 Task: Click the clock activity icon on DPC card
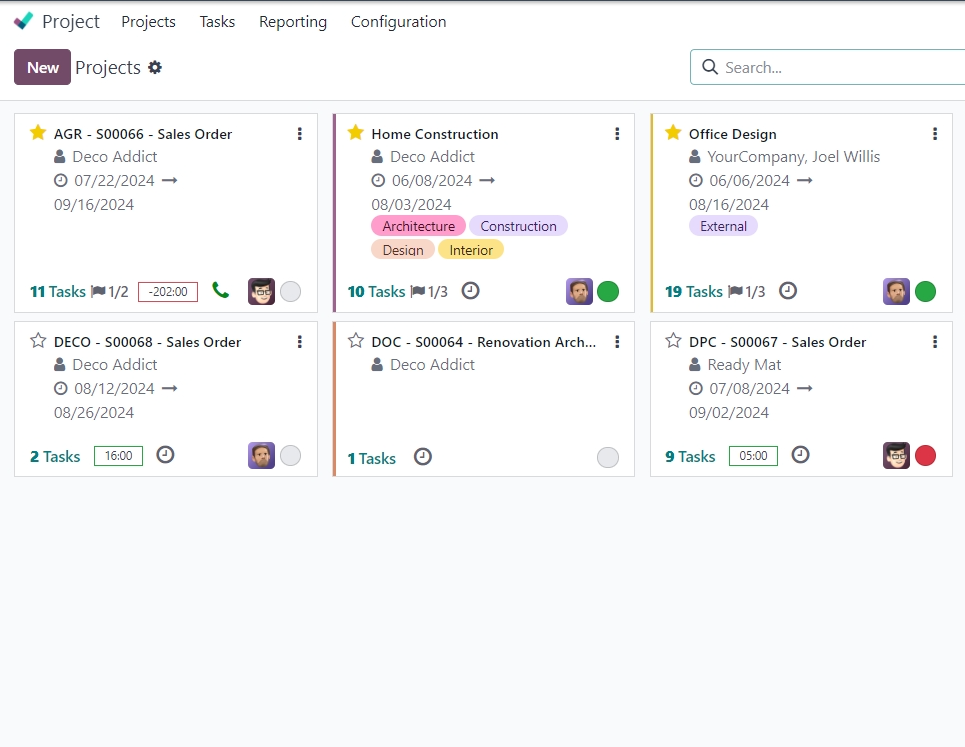click(800, 455)
